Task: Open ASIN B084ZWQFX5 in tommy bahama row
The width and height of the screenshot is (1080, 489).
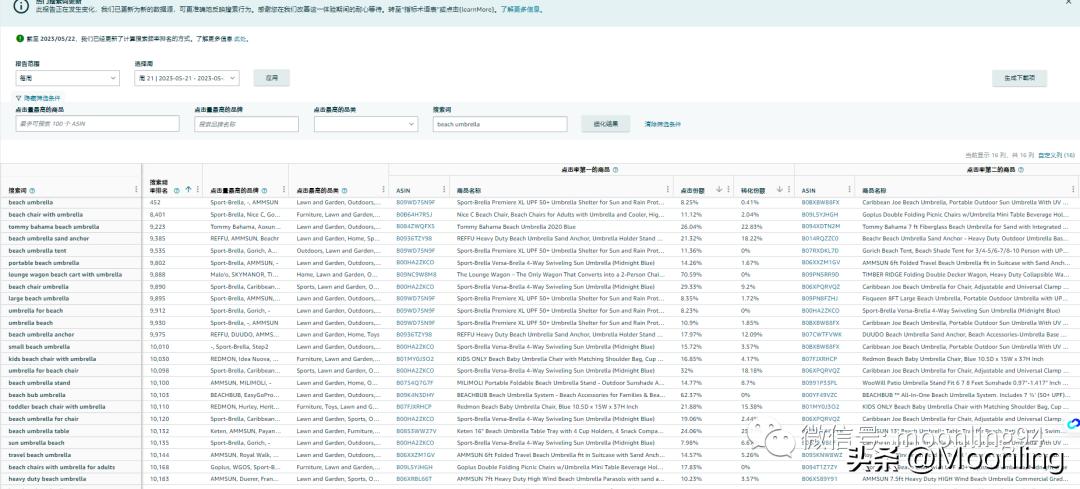Action: [x=415, y=227]
